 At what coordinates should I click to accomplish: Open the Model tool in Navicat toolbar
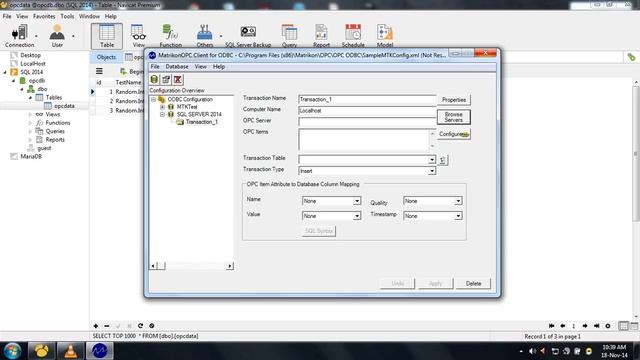point(384,36)
